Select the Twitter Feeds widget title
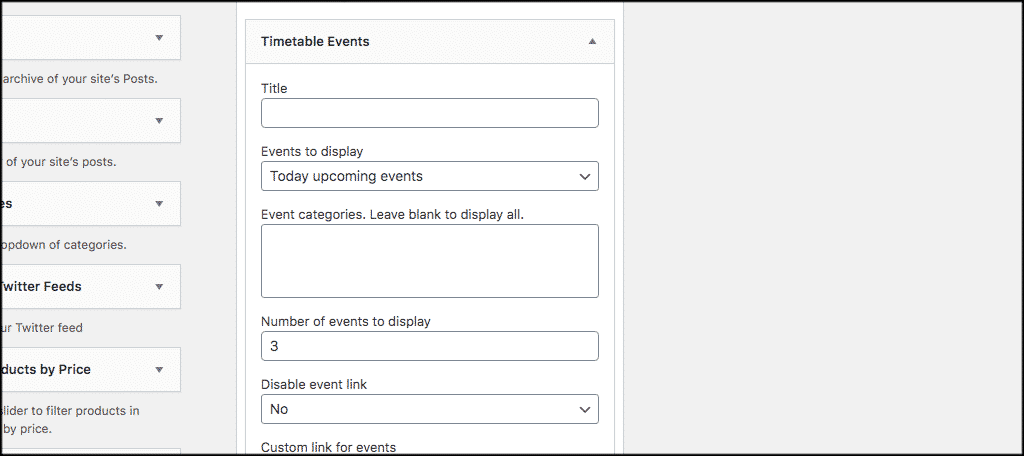Screen dimensions: 1024x456 [41, 287]
